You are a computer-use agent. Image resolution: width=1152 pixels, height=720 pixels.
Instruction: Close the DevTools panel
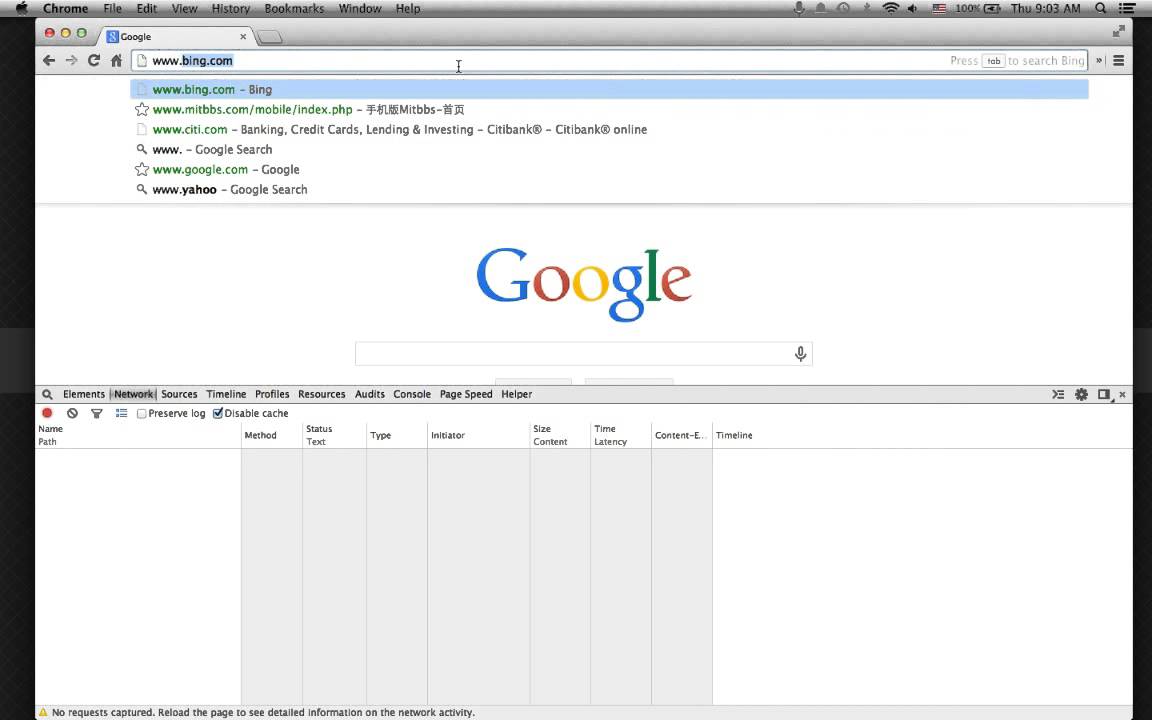[1123, 395]
